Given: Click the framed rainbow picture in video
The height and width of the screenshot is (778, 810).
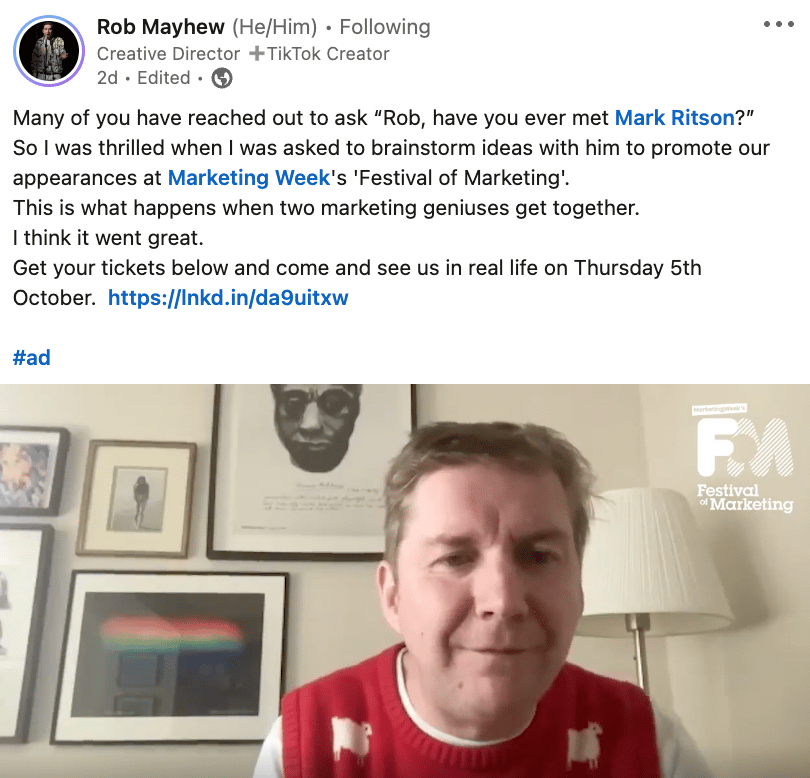Looking at the screenshot, I should point(170,656).
